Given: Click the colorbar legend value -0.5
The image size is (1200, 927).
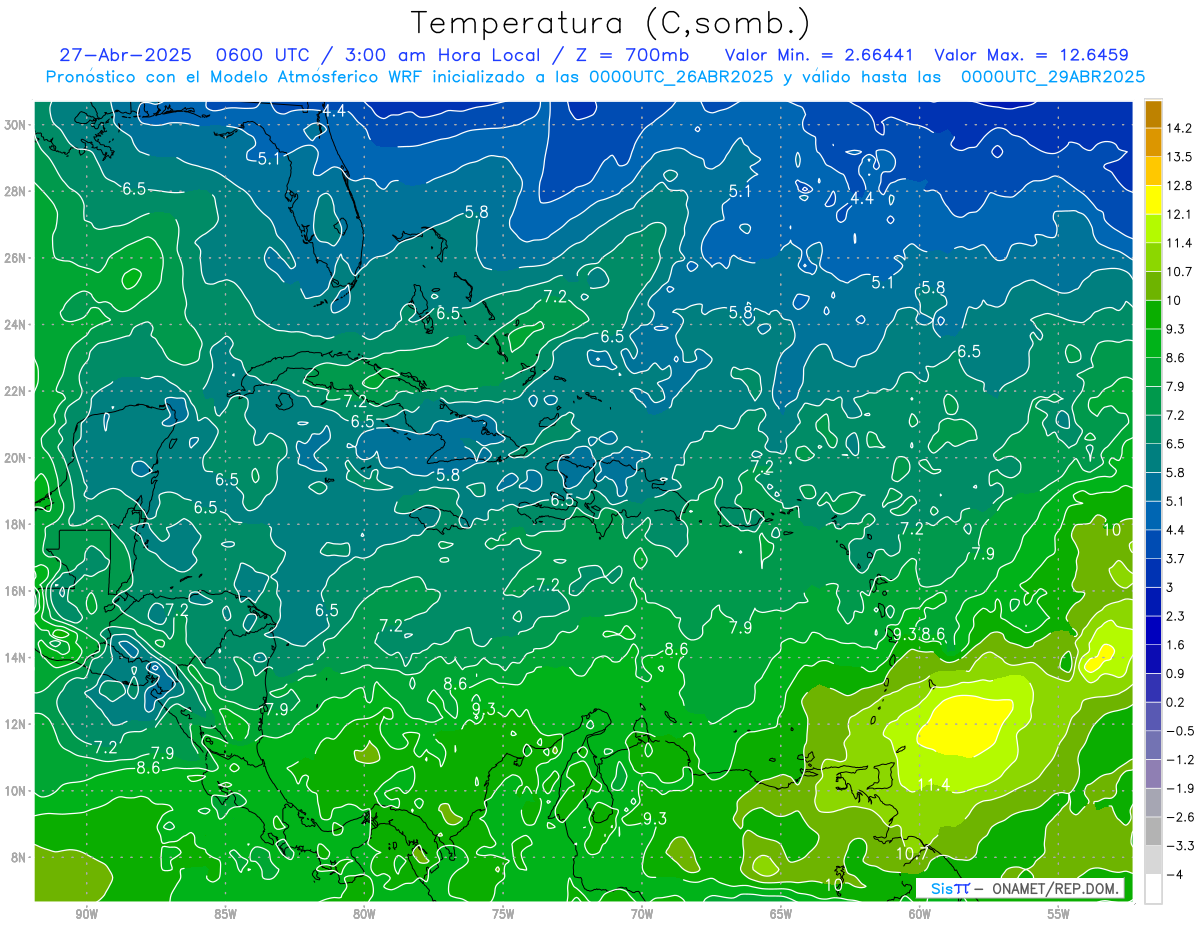Looking at the screenshot, I should pyautogui.click(x=1180, y=731).
